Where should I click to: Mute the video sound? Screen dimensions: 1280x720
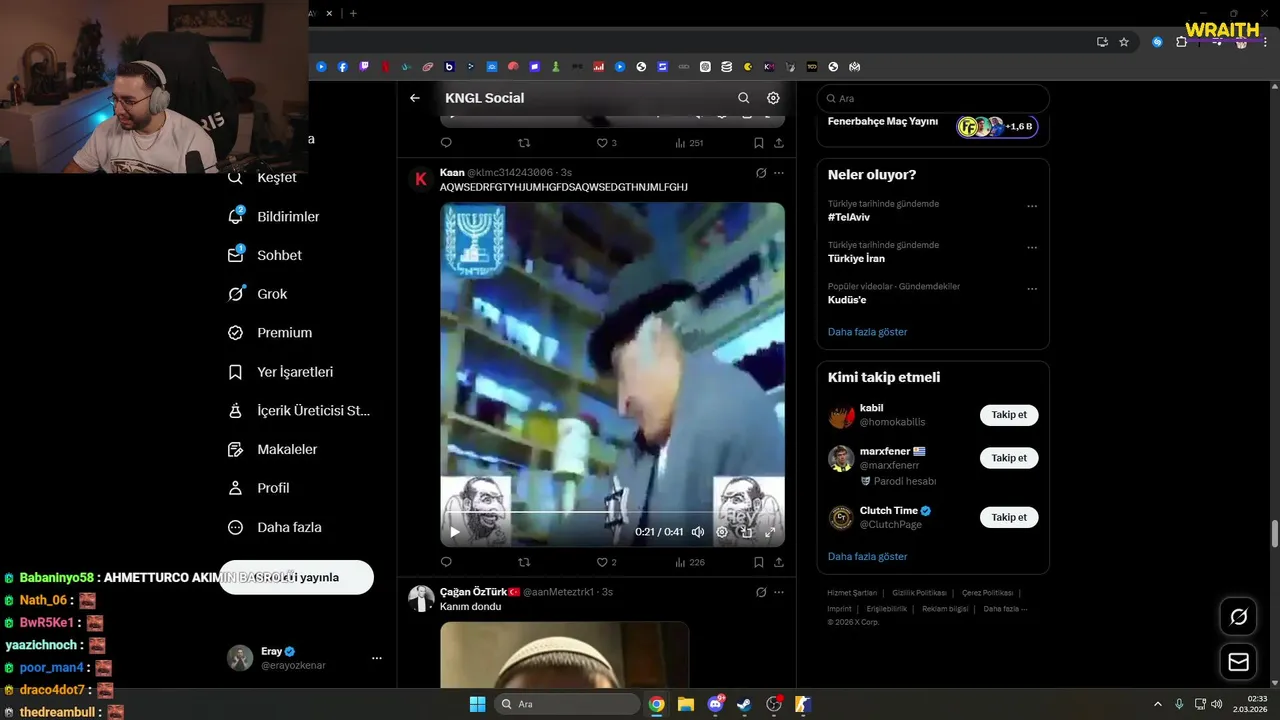pyautogui.click(x=698, y=532)
